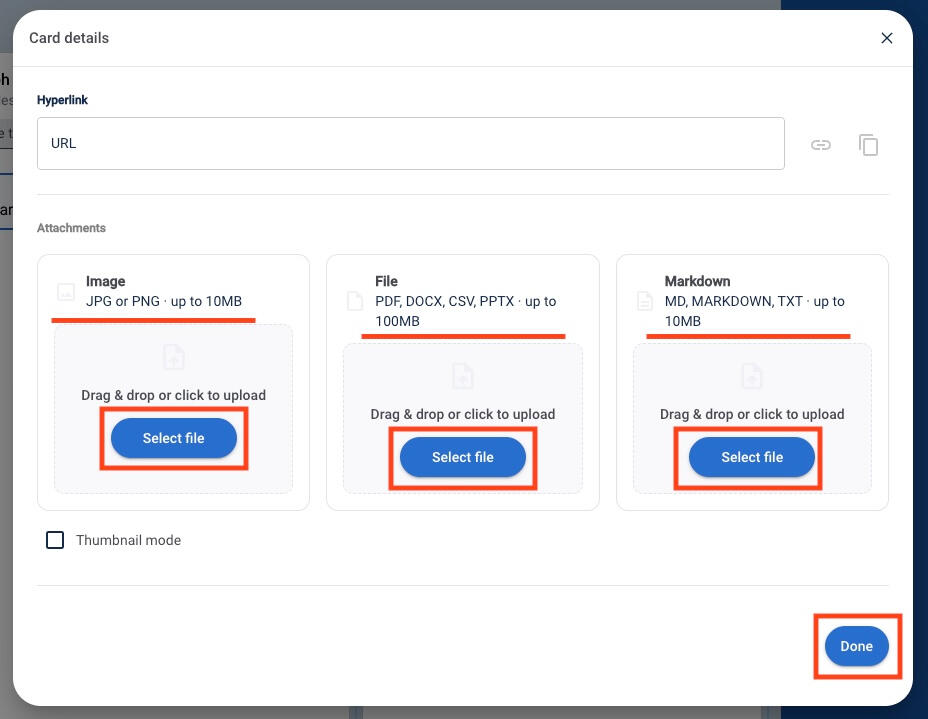
Task: Confirm with the Done button
Action: tap(856, 646)
